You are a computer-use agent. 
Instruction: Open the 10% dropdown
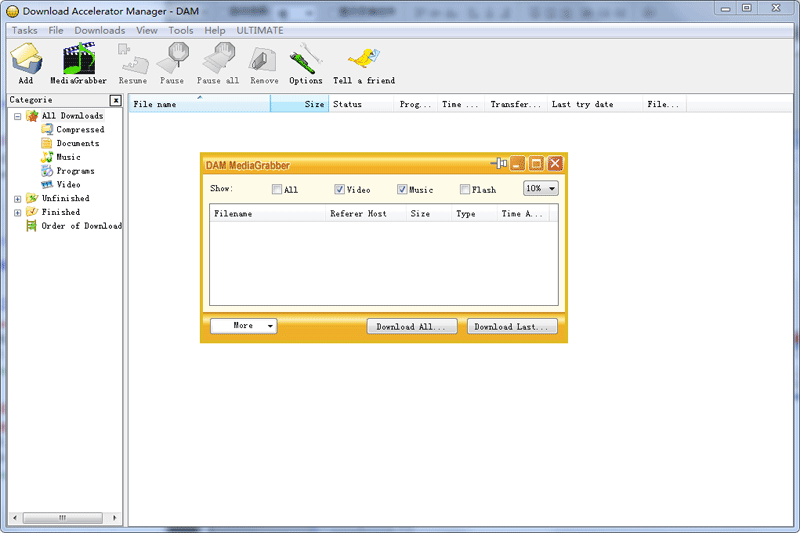(541, 189)
